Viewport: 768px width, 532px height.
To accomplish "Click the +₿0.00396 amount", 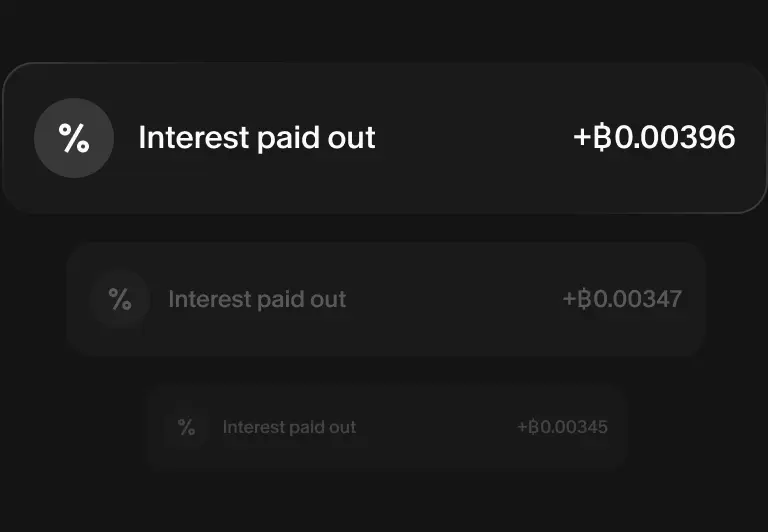I will (x=655, y=138).
